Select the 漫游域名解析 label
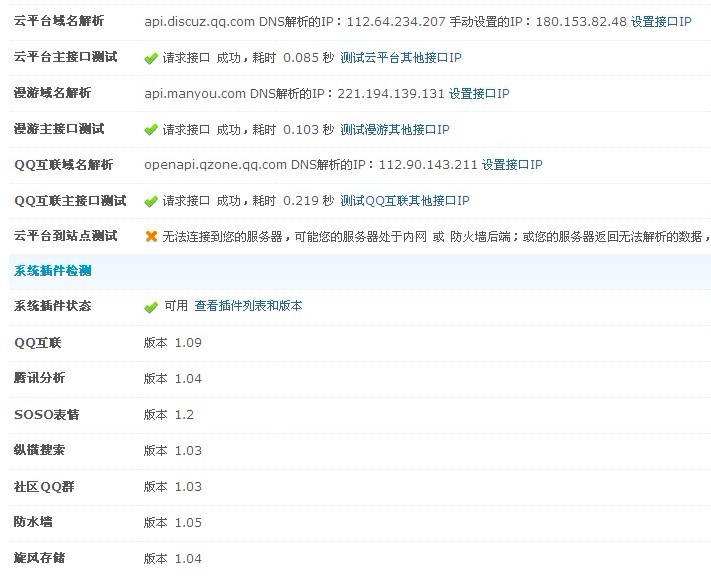This screenshot has width=711, height=587. pyautogui.click(x=52, y=93)
